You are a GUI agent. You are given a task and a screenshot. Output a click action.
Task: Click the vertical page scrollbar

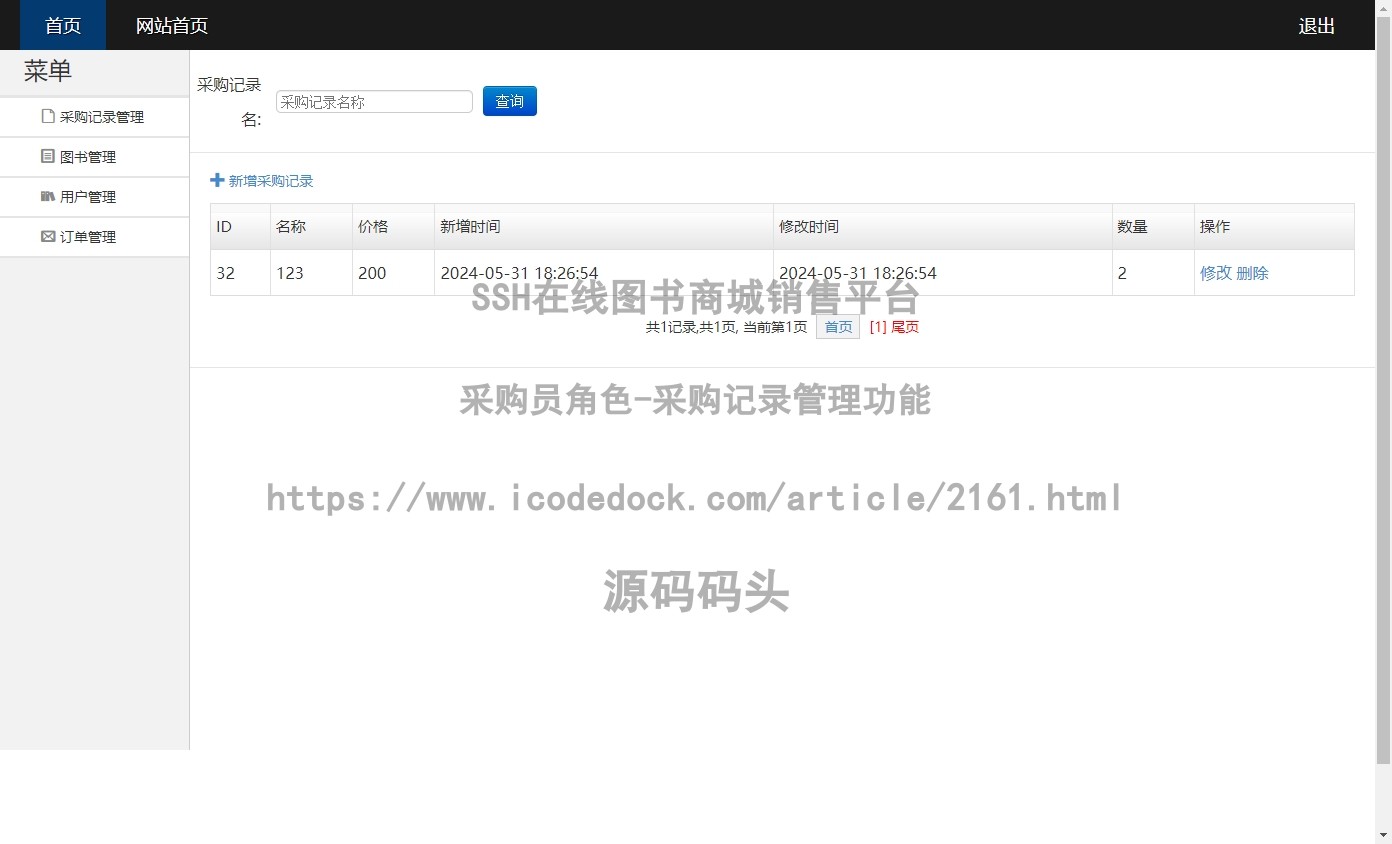coord(1384,390)
